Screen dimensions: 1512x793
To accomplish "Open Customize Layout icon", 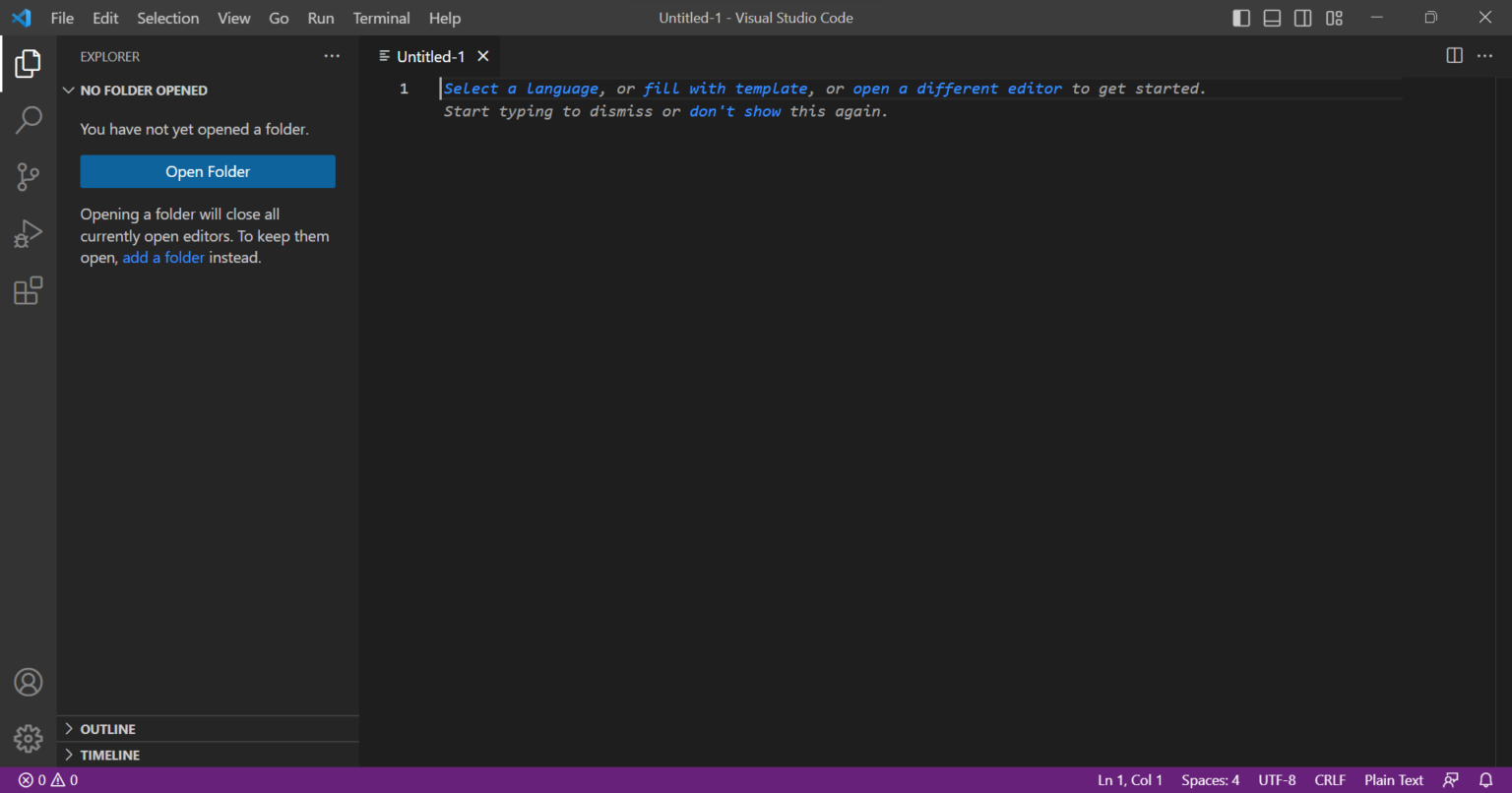I will [1334, 18].
